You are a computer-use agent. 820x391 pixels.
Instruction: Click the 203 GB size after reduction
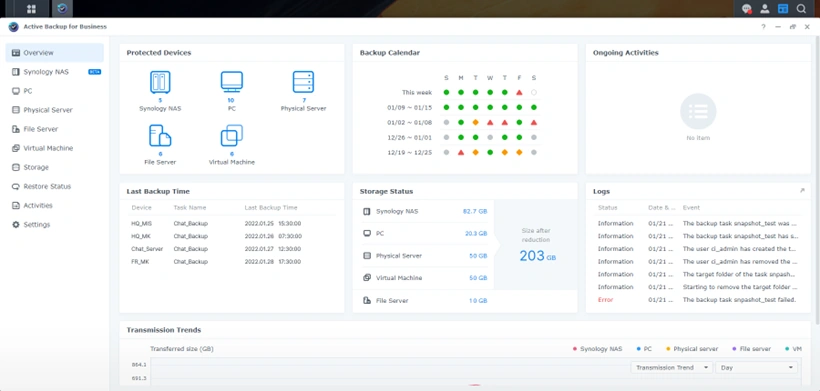(537, 256)
